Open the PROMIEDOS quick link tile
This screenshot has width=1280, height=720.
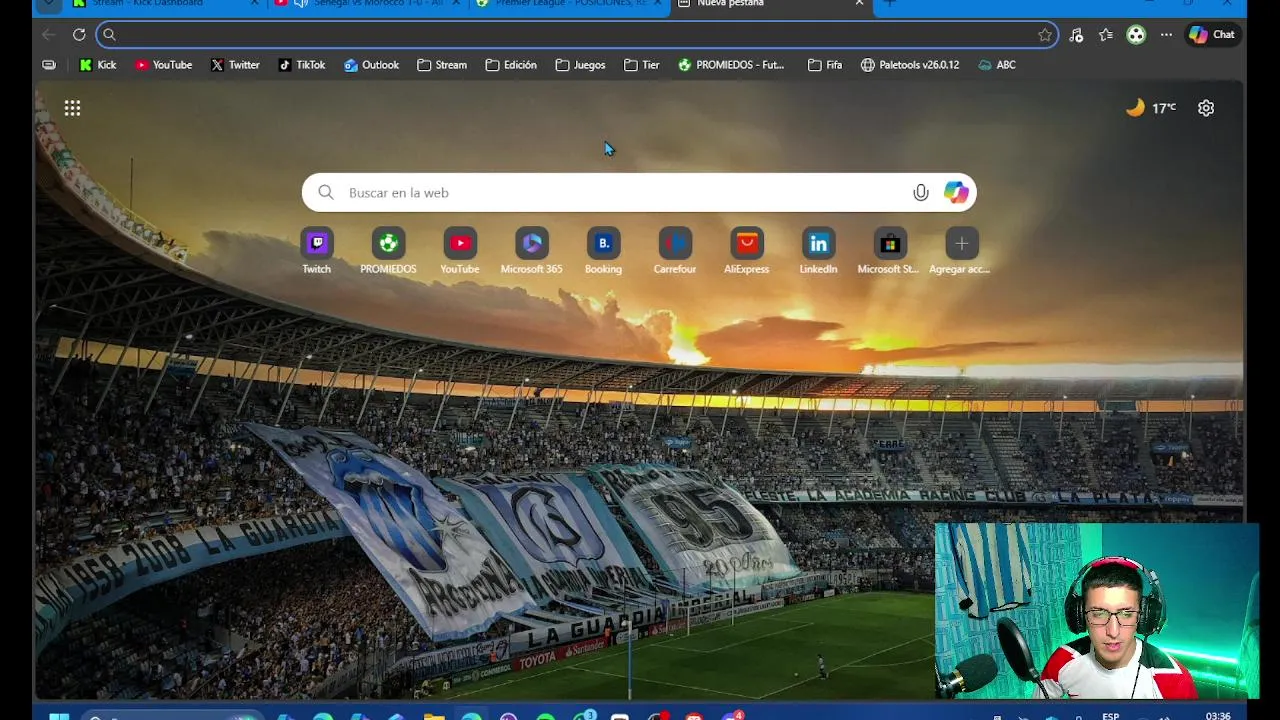point(388,251)
